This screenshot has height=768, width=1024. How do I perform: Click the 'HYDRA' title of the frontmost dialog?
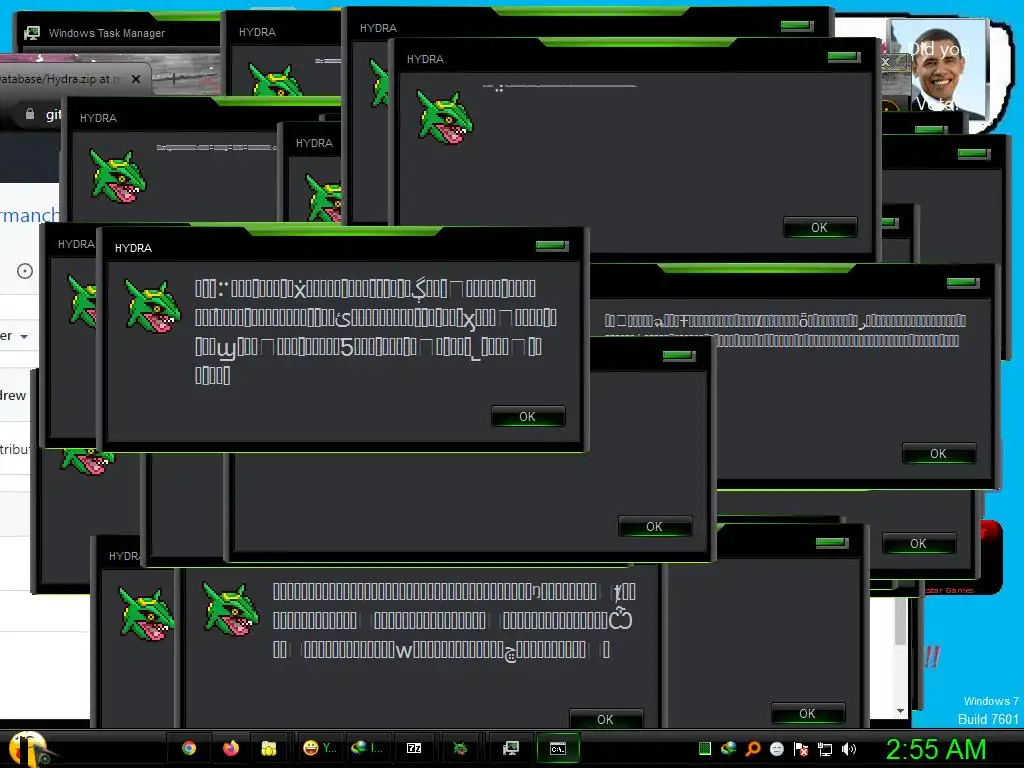133,248
